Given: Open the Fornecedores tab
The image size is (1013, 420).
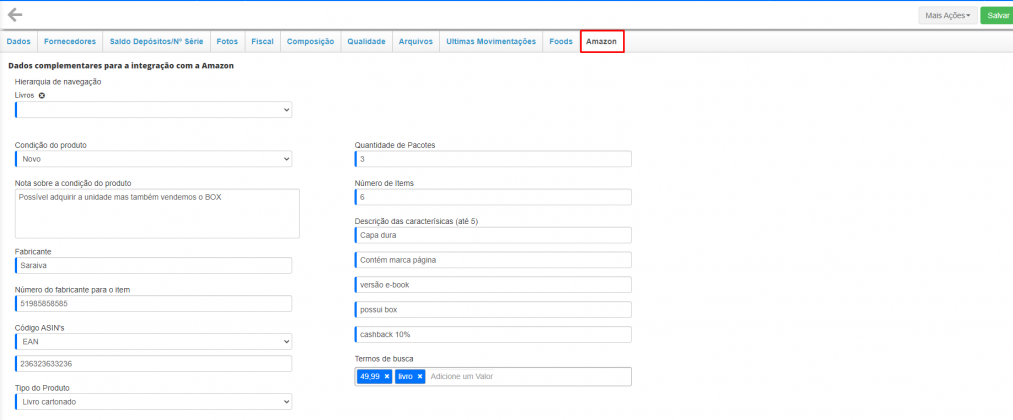Looking at the screenshot, I should (x=70, y=41).
